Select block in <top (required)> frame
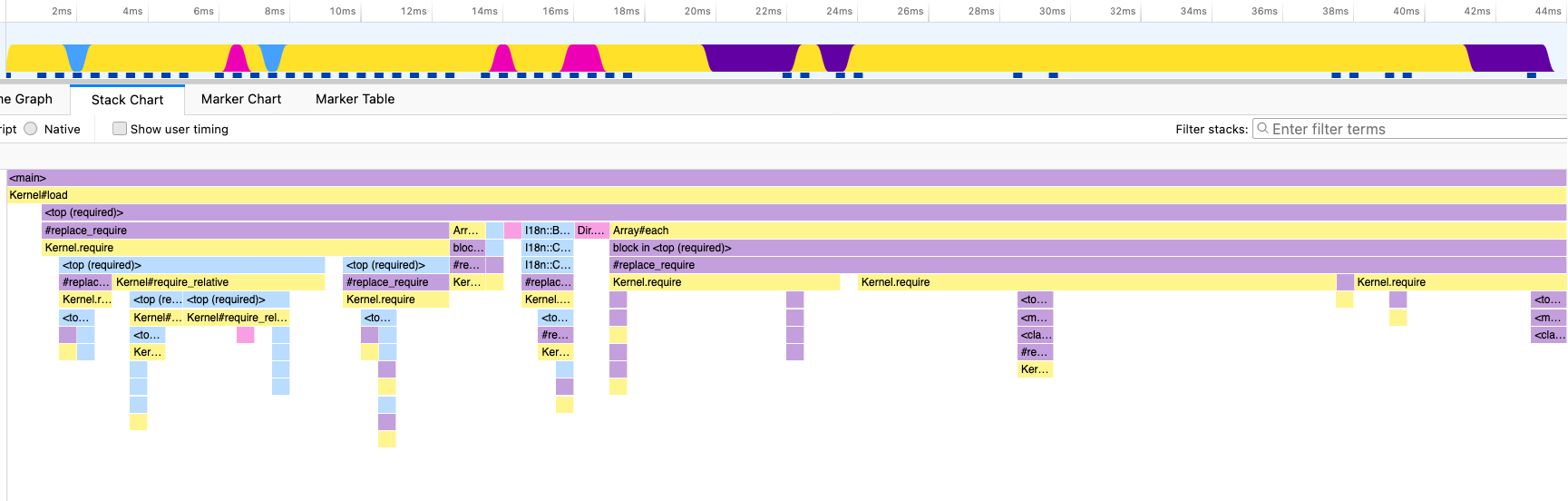The width and height of the screenshot is (1568, 501). [1088, 248]
